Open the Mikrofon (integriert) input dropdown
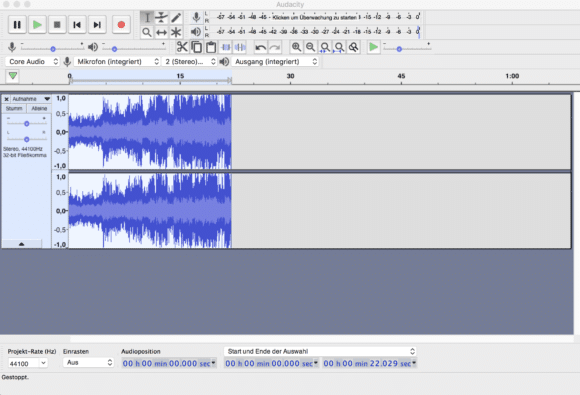This screenshot has height=395, width=580. (117, 61)
